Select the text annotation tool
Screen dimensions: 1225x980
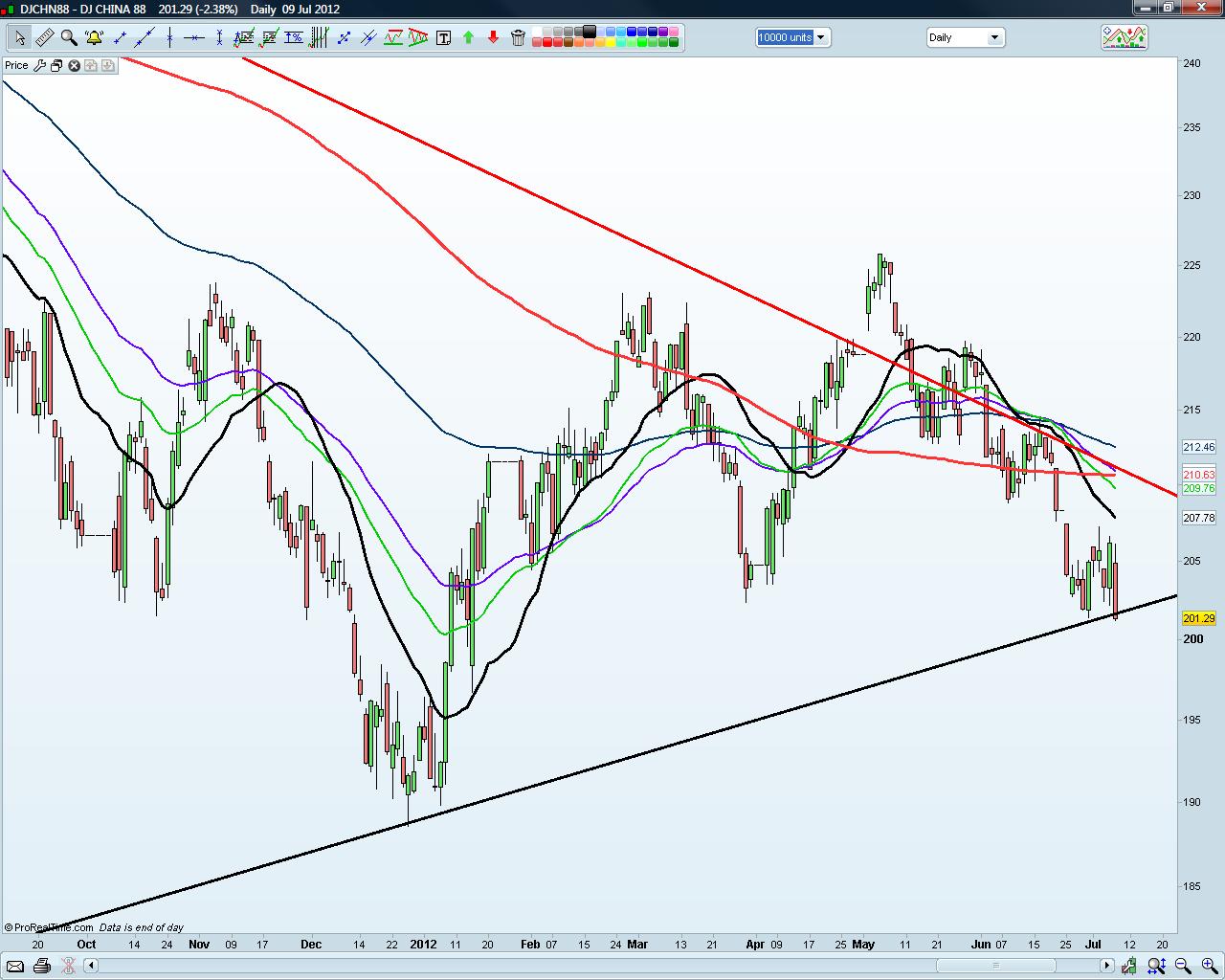[x=443, y=37]
